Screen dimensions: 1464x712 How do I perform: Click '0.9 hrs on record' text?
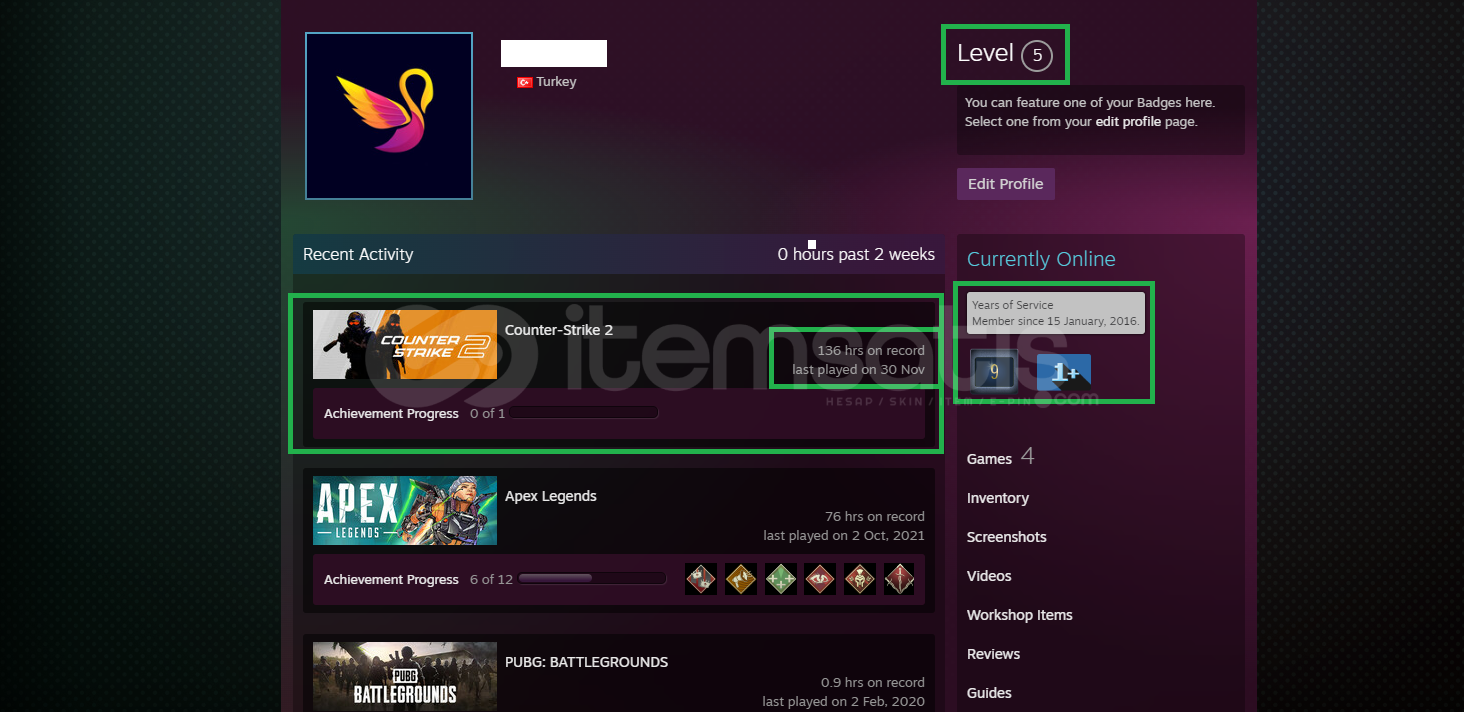pos(873,683)
